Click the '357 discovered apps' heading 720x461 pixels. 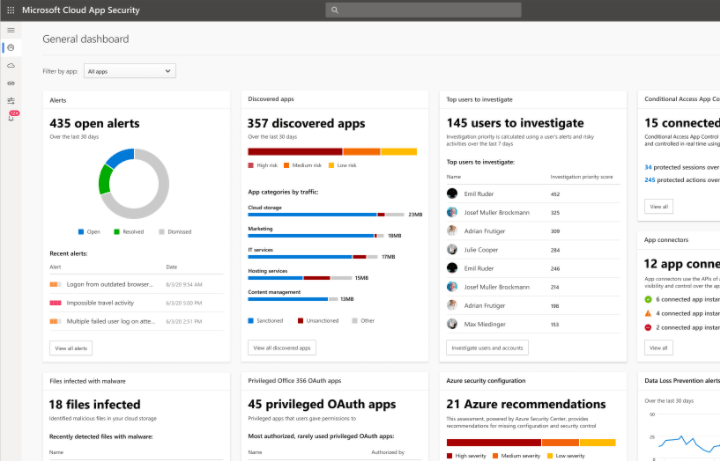click(x=306, y=124)
